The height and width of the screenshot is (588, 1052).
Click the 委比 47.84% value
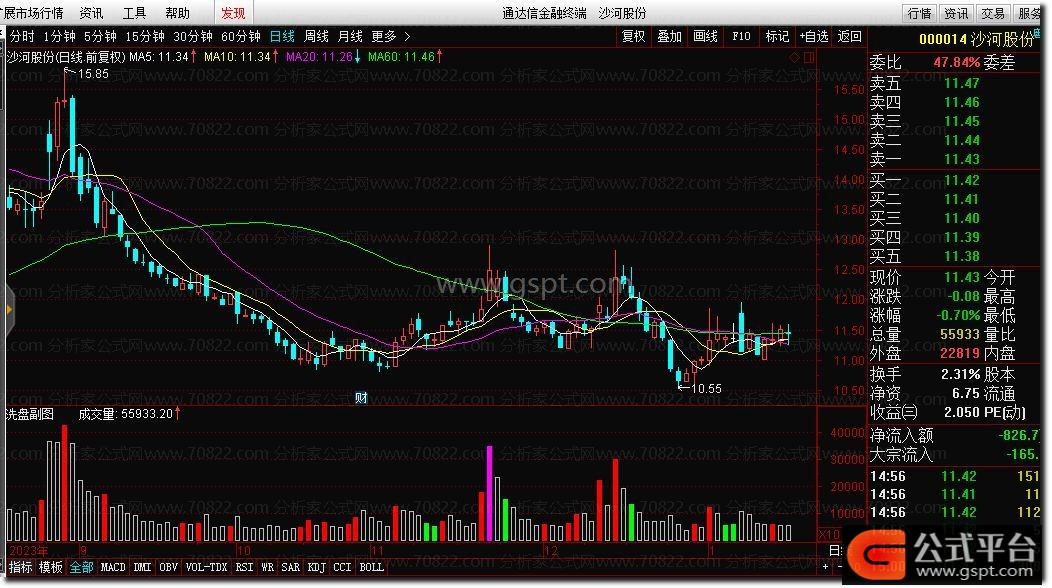click(957, 62)
